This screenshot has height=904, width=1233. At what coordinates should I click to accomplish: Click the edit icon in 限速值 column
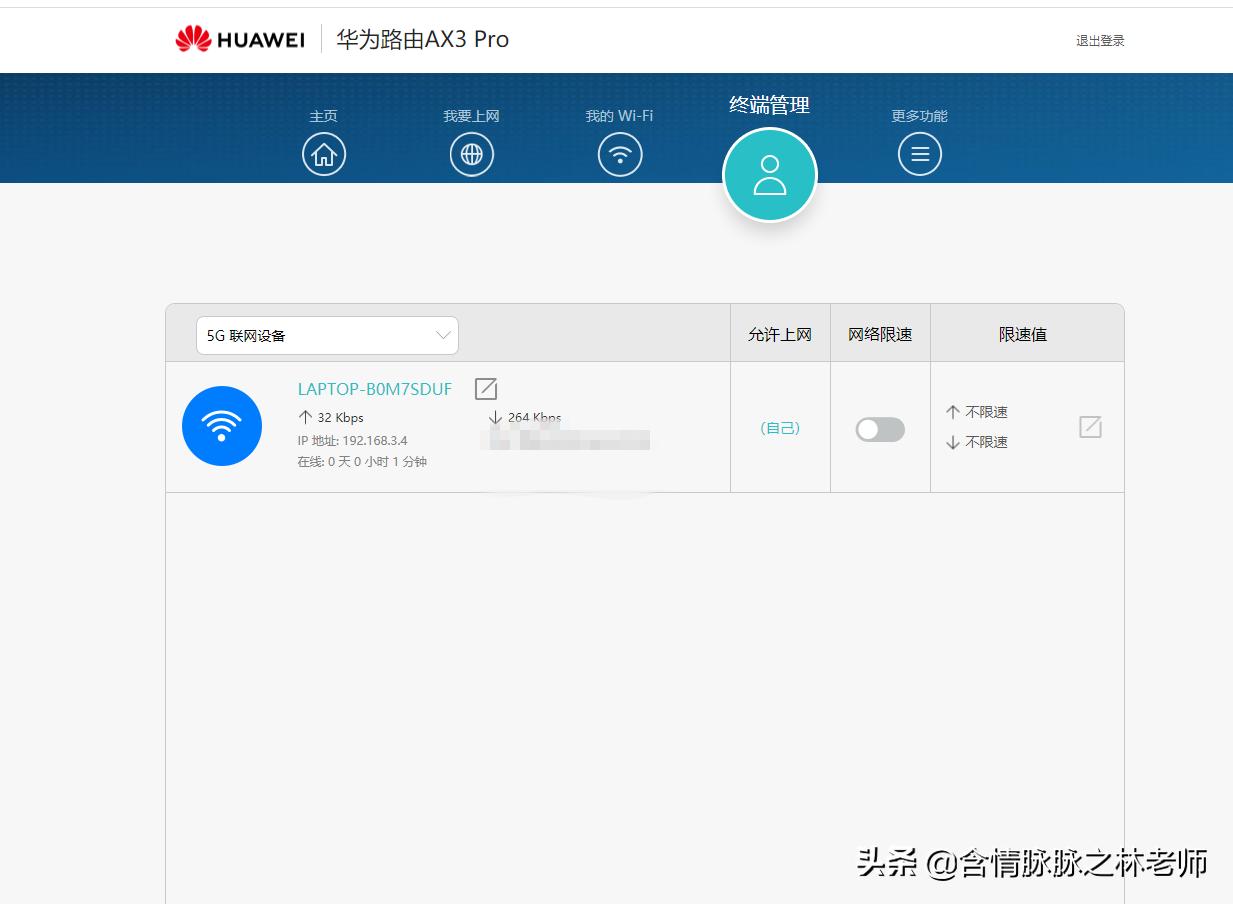1090,426
